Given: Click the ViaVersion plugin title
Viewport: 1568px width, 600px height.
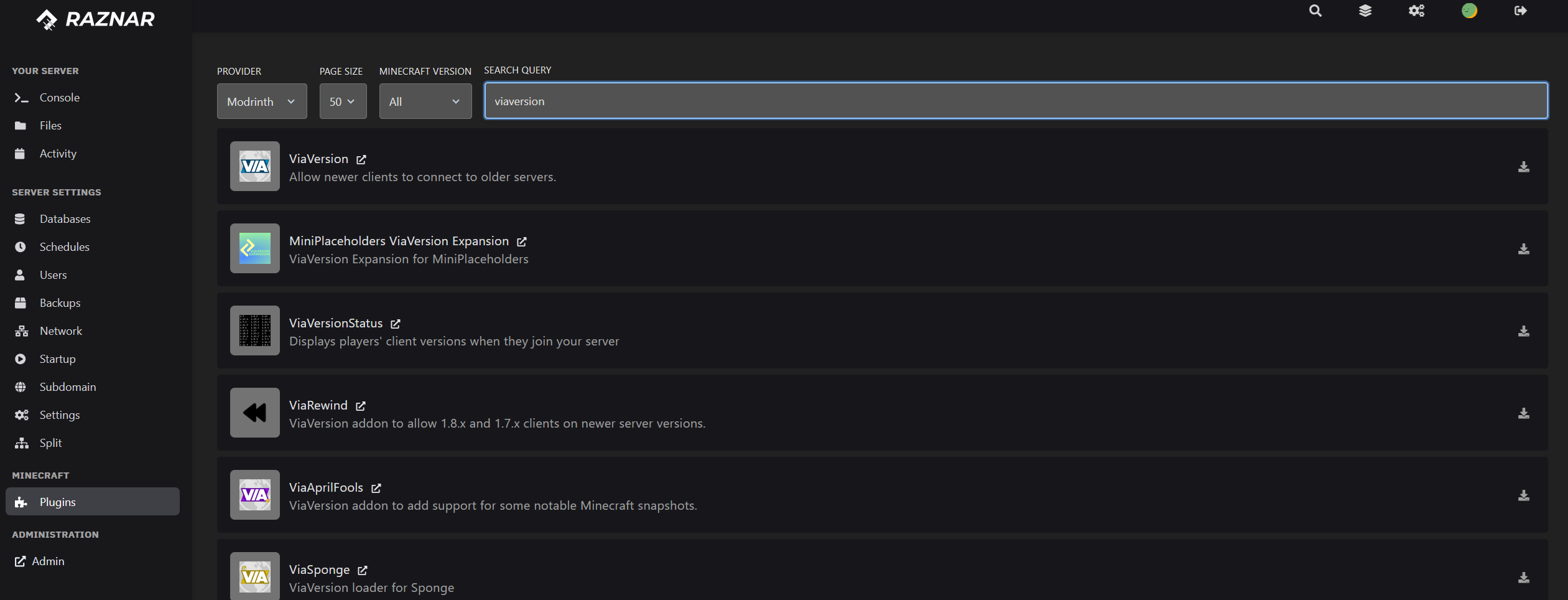Looking at the screenshot, I should pos(318,159).
